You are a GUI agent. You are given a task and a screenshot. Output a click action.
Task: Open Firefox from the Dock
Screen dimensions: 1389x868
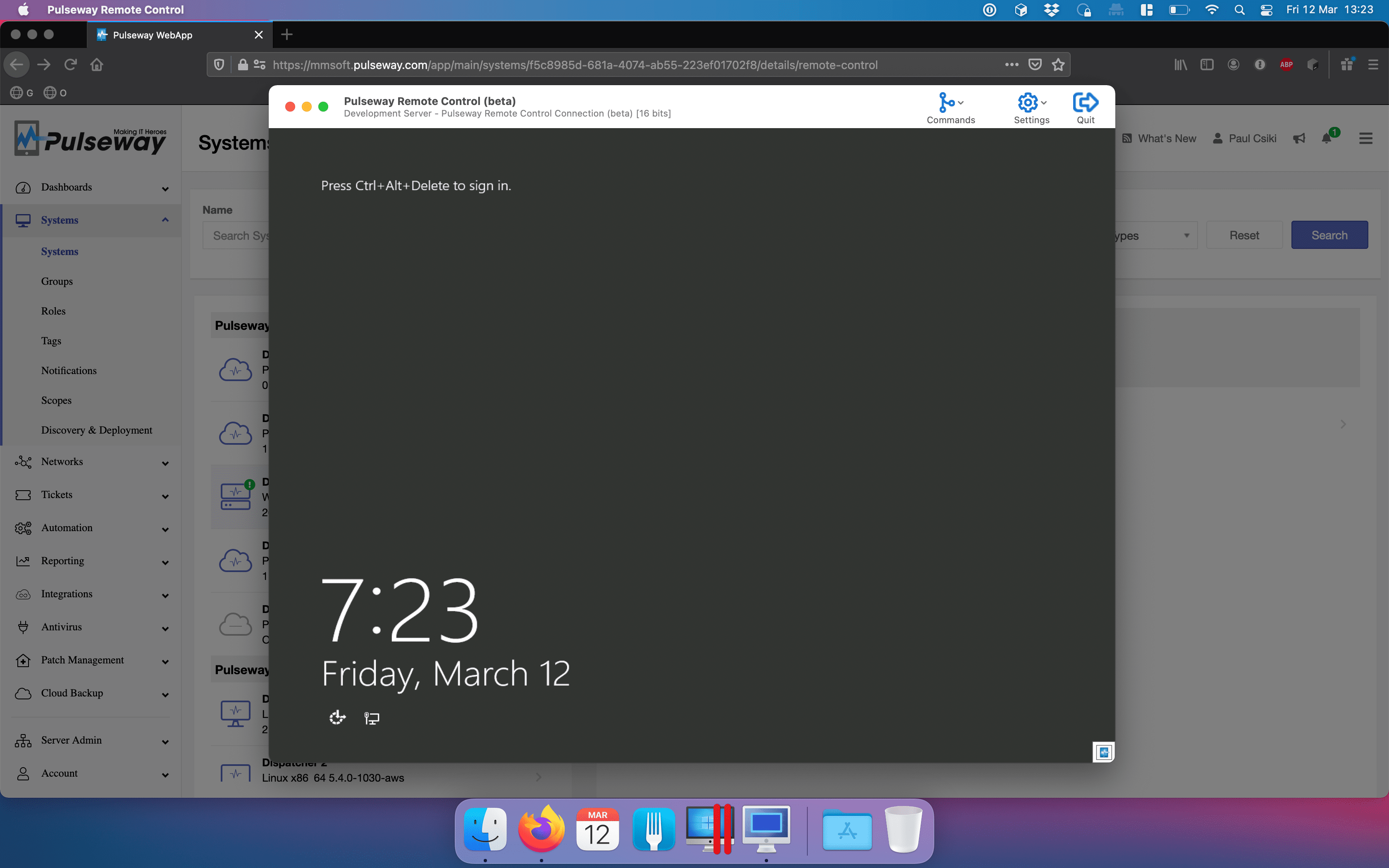click(541, 830)
